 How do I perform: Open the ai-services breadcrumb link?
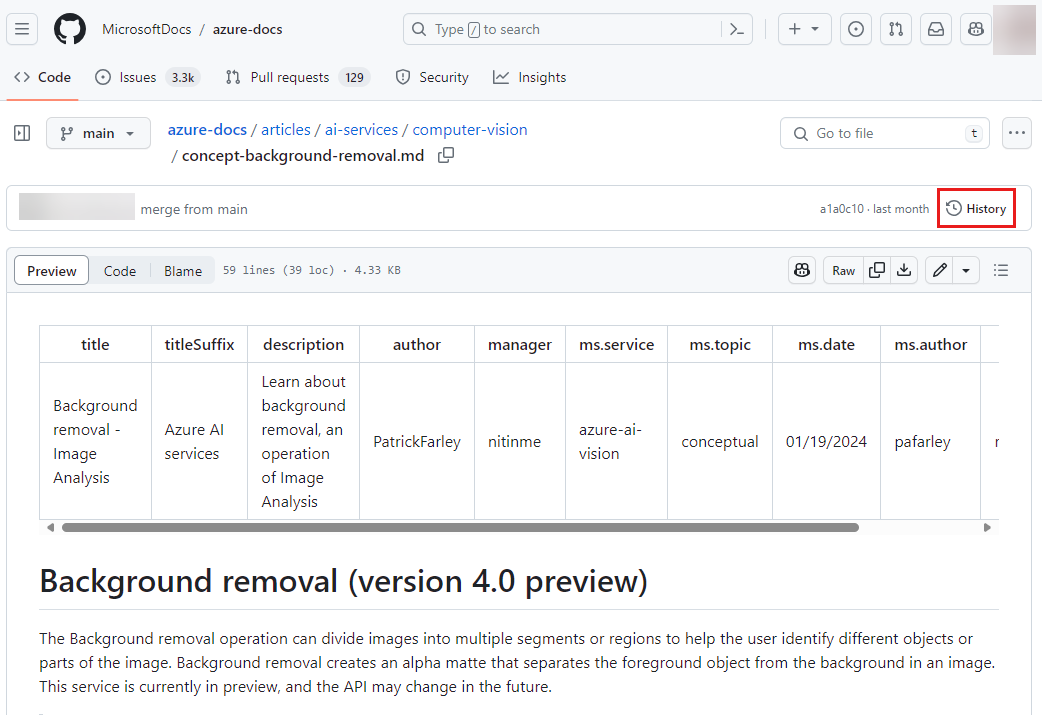point(361,129)
